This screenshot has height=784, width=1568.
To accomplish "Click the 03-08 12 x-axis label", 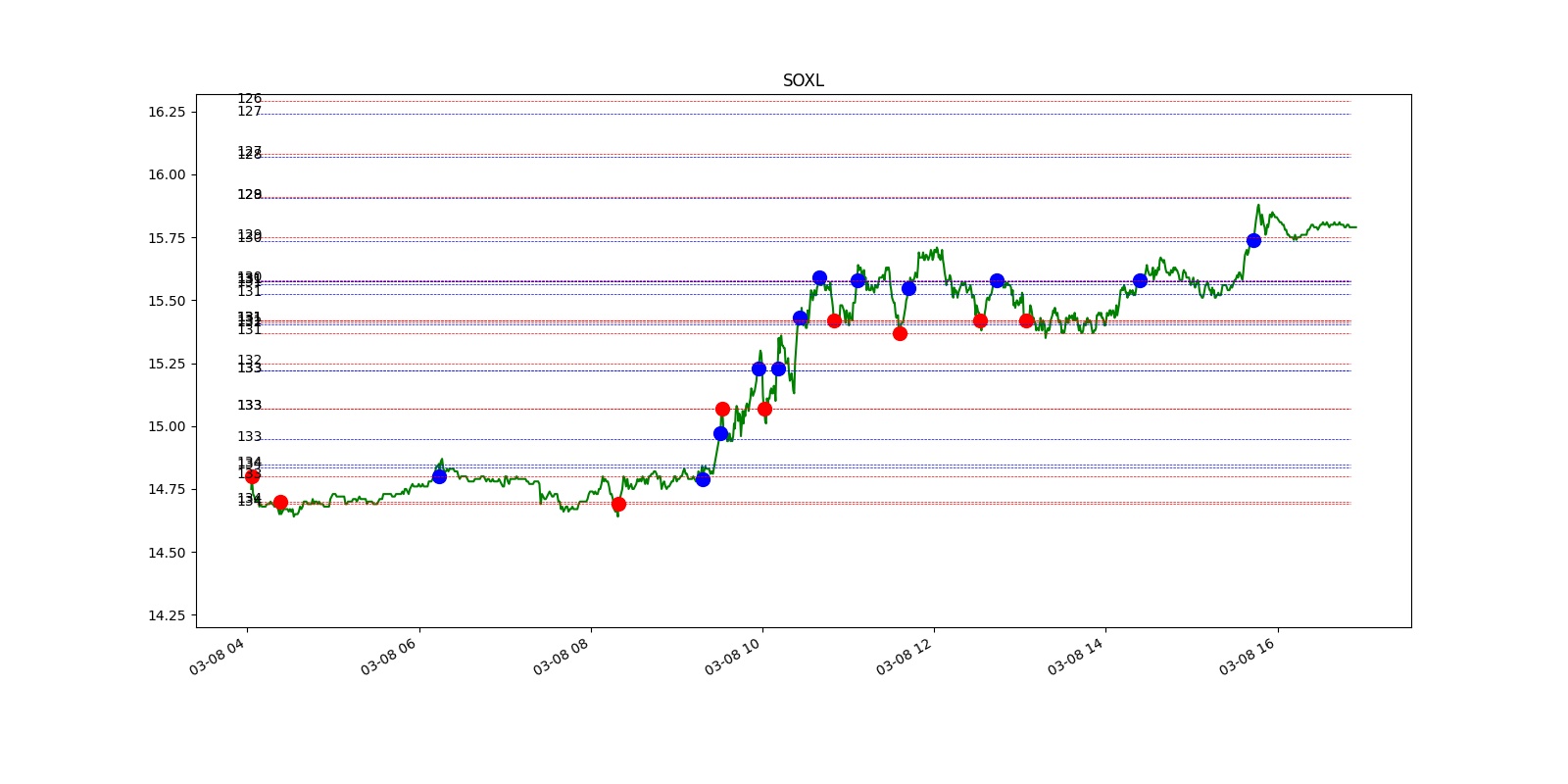I will [x=905, y=656].
